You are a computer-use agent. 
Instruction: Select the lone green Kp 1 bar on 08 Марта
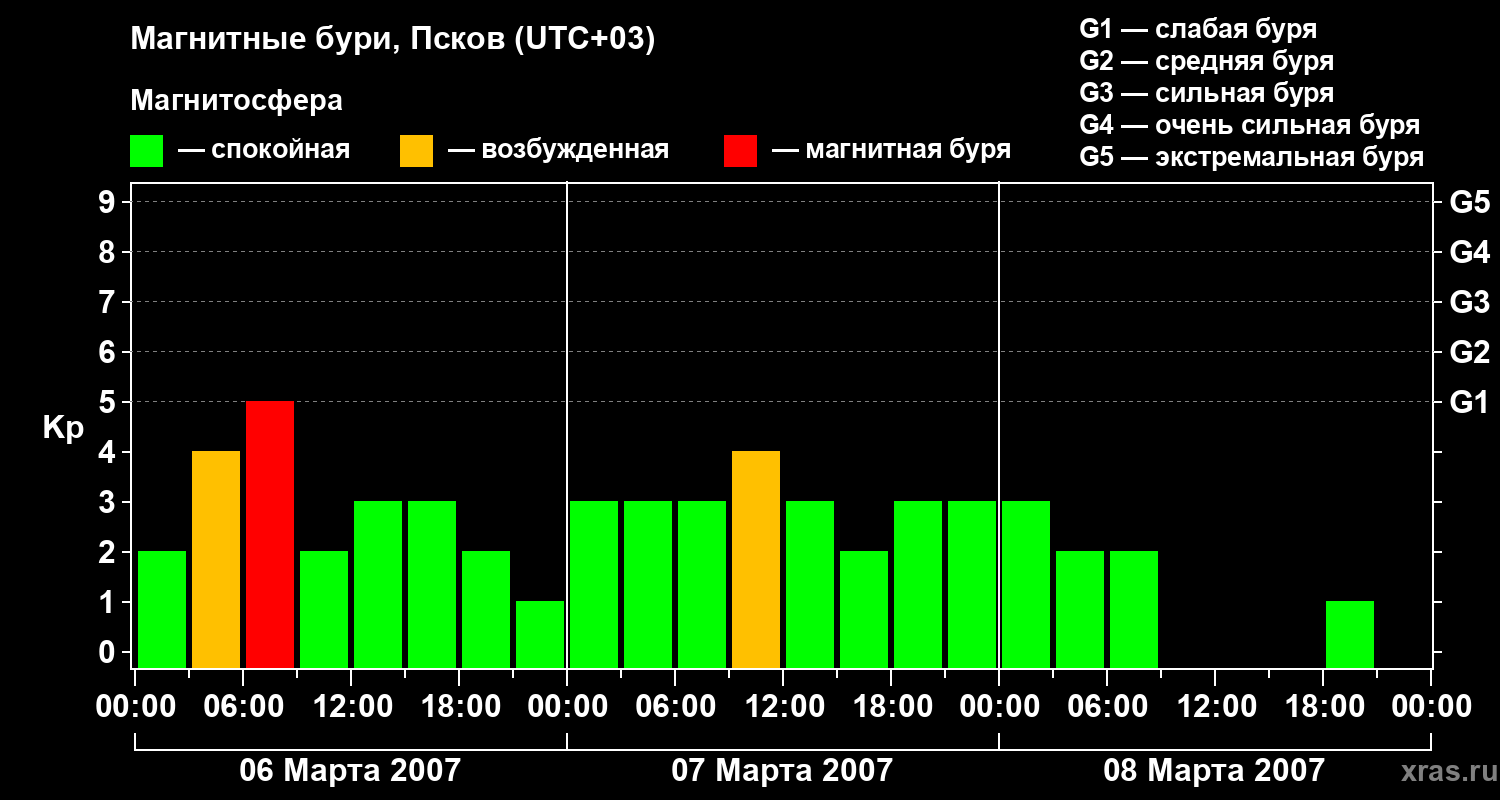pos(1350,634)
